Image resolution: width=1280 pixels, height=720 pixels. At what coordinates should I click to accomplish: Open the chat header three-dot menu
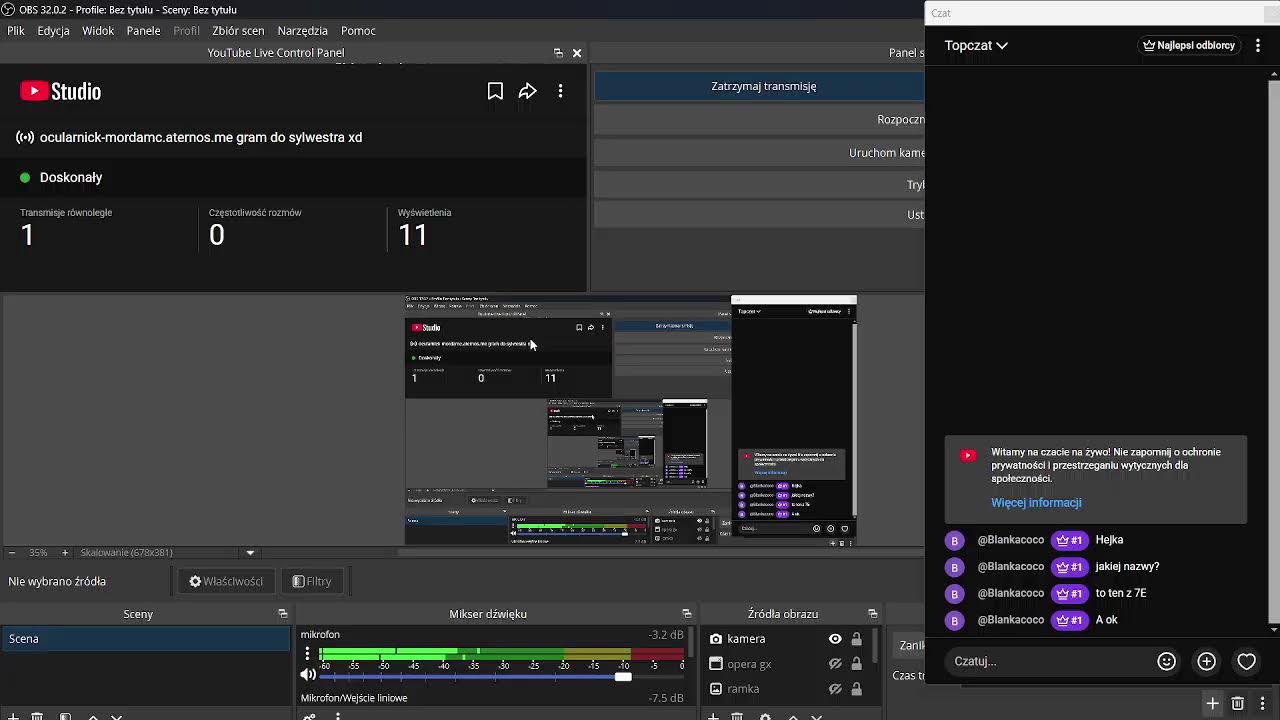(x=1258, y=45)
